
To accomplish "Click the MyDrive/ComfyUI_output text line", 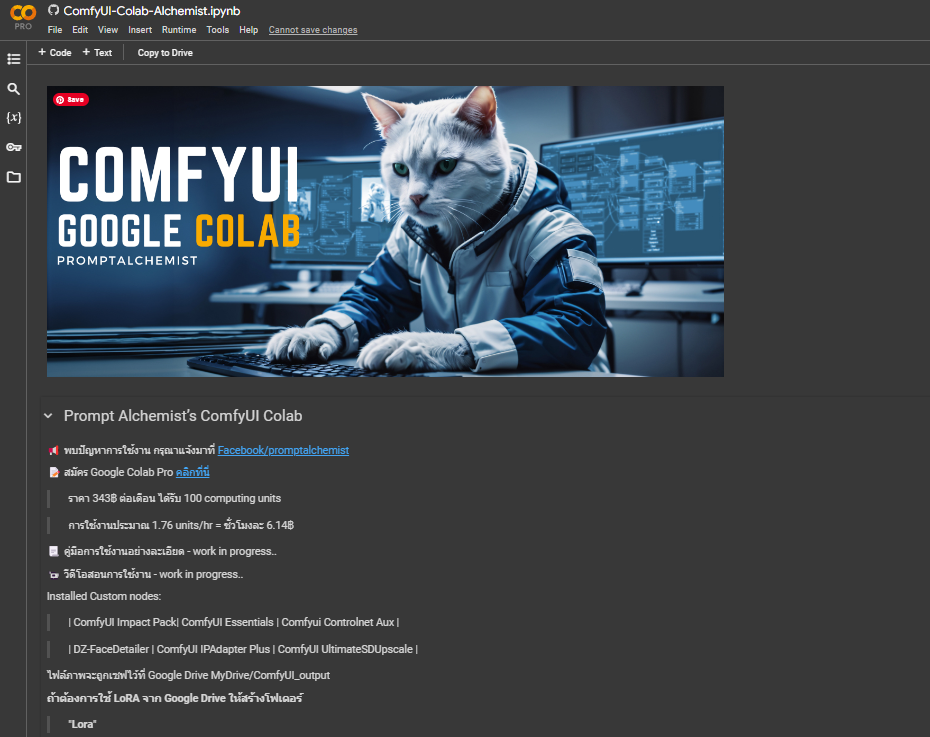I will (x=188, y=675).
